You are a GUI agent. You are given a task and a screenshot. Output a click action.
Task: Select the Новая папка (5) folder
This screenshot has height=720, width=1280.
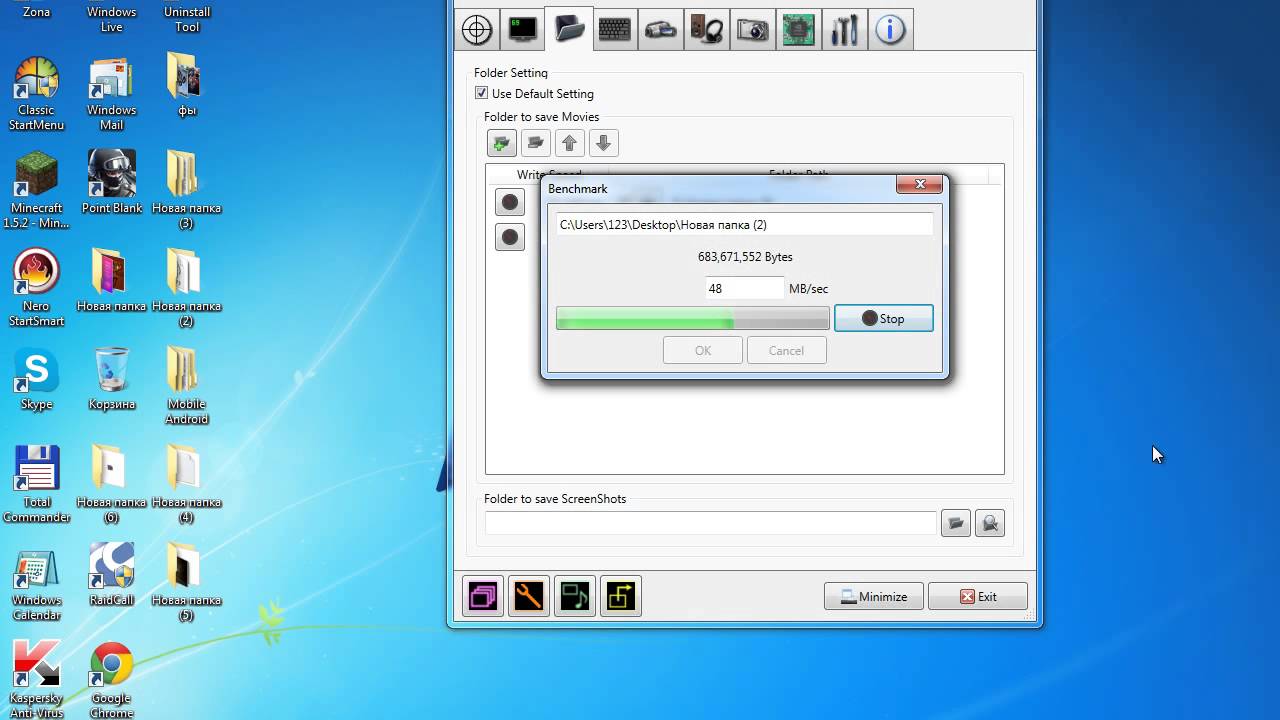pos(186,583)
